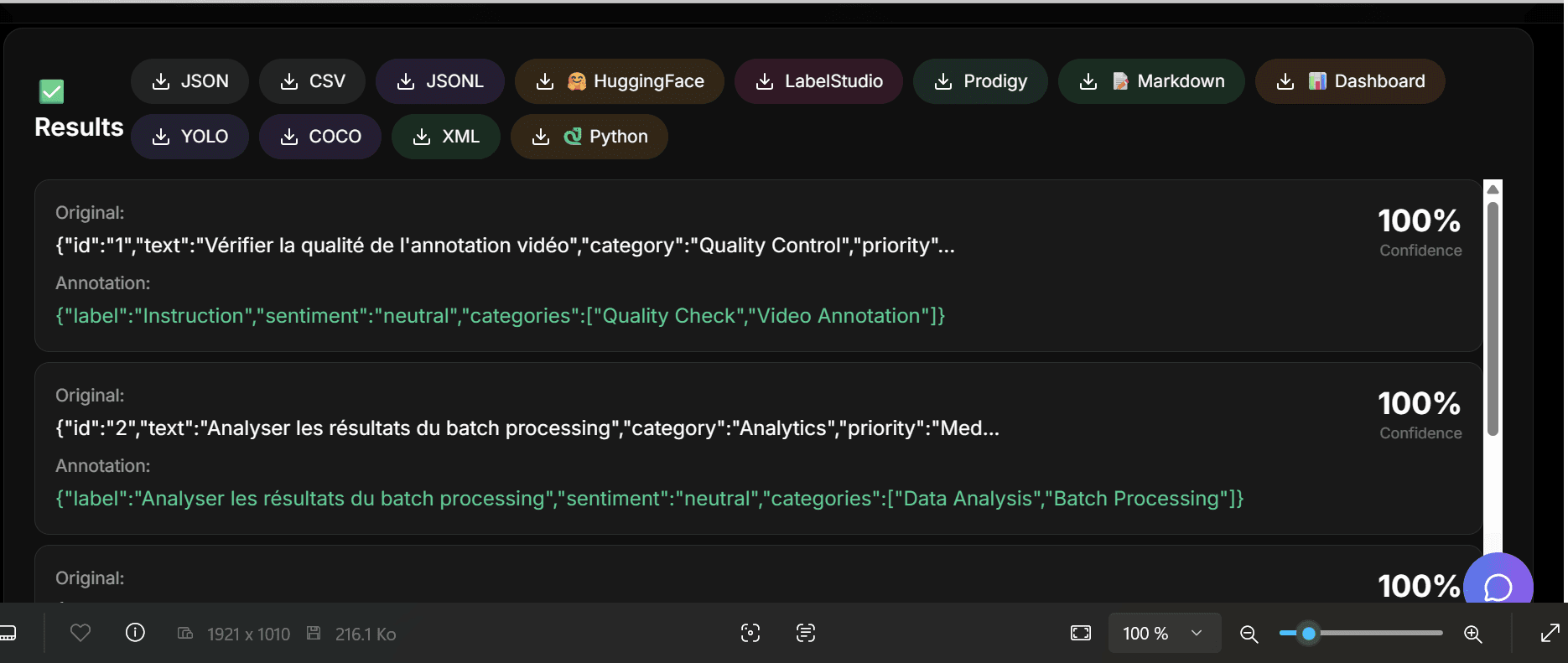The width and height of the screenshot is (1568, 663).
Task: Select the original JSON text for id 1
Action: coord(506,246)
